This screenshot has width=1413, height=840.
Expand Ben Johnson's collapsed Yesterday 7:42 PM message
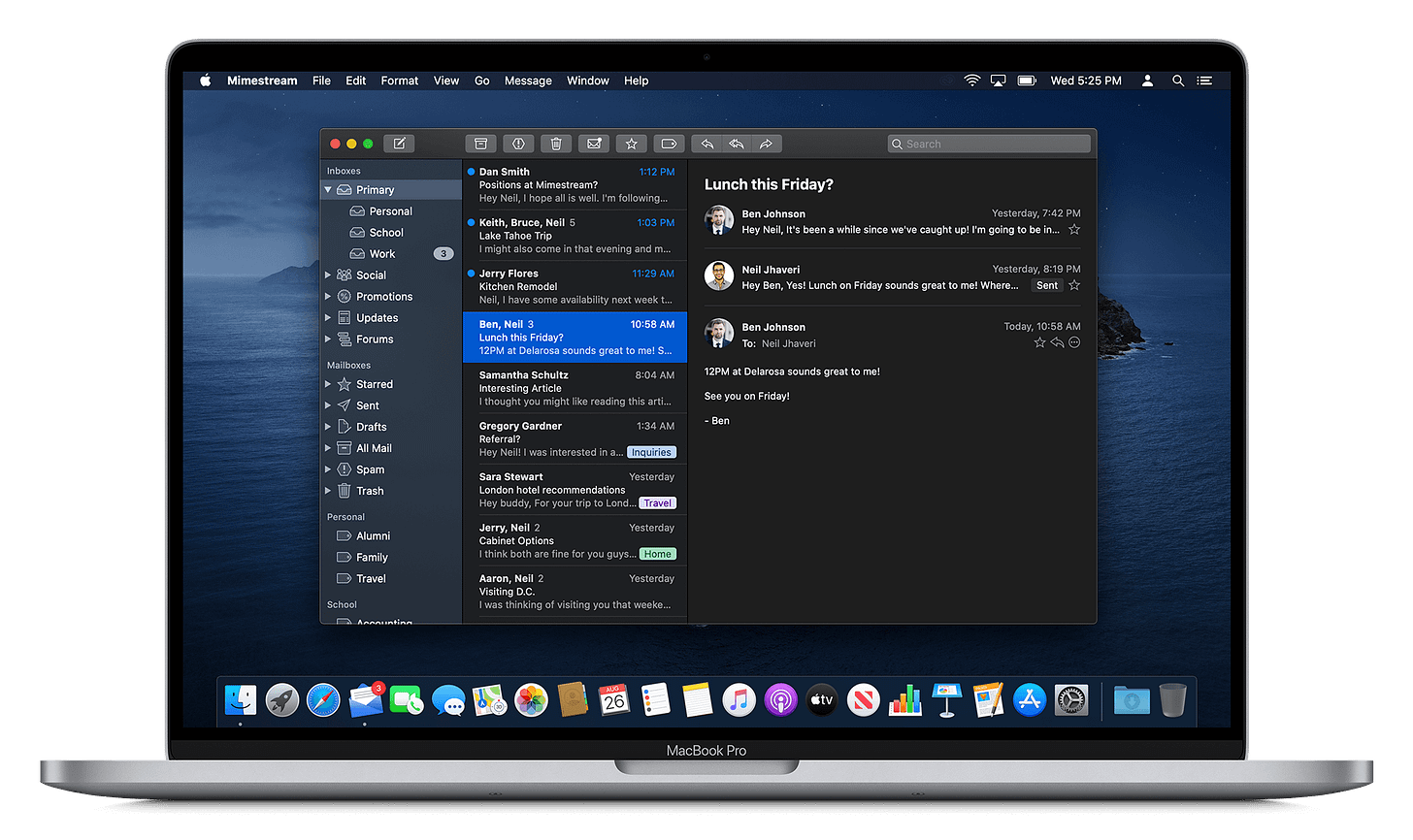click(x=892, y=221)
